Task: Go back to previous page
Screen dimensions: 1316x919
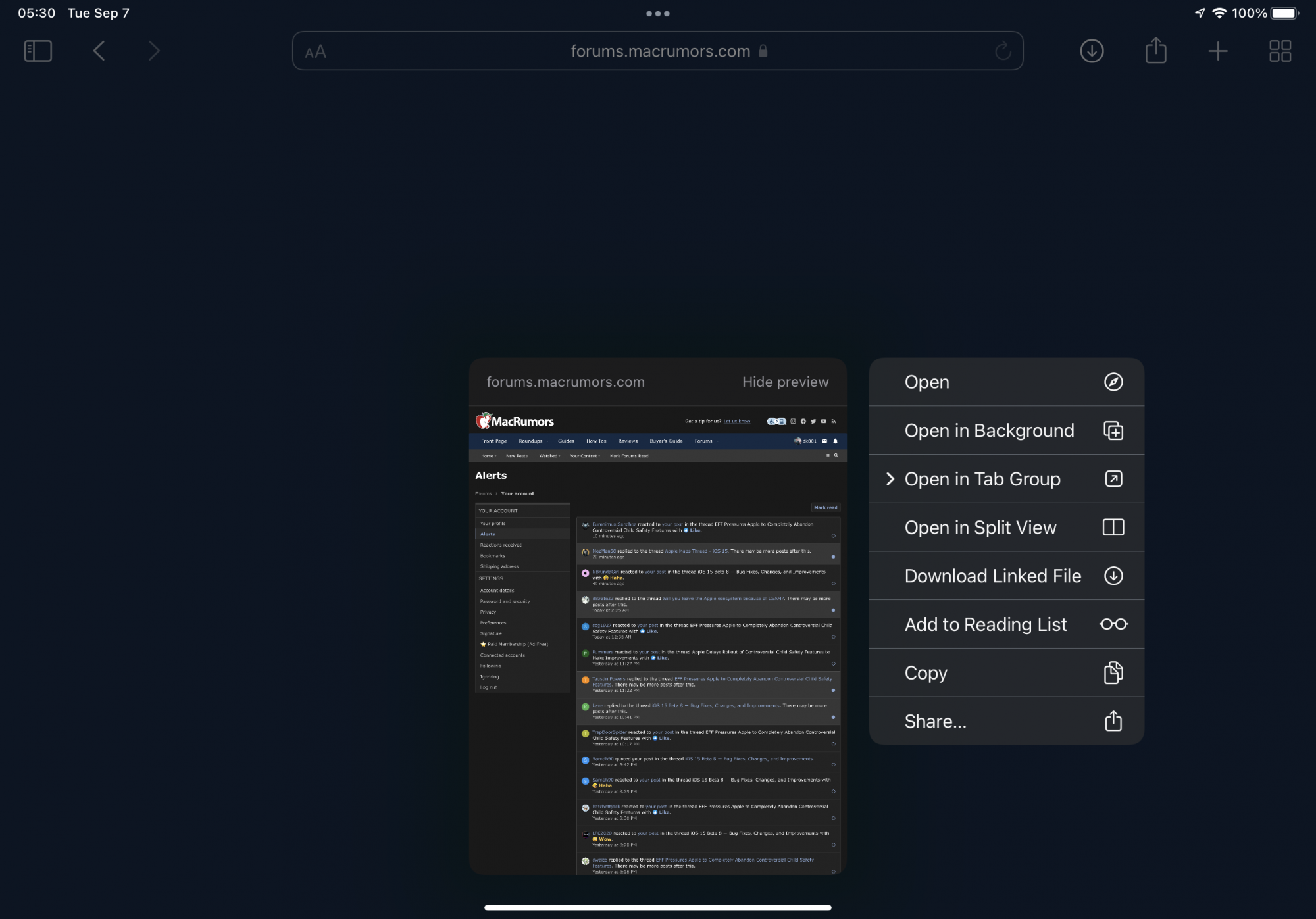Action: point(99,51)
